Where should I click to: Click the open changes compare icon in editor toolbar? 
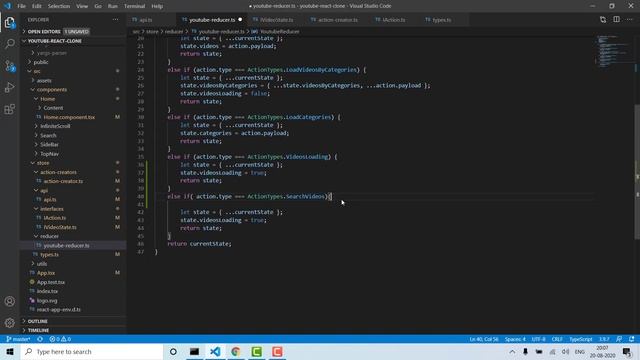(x=603, y=20)
